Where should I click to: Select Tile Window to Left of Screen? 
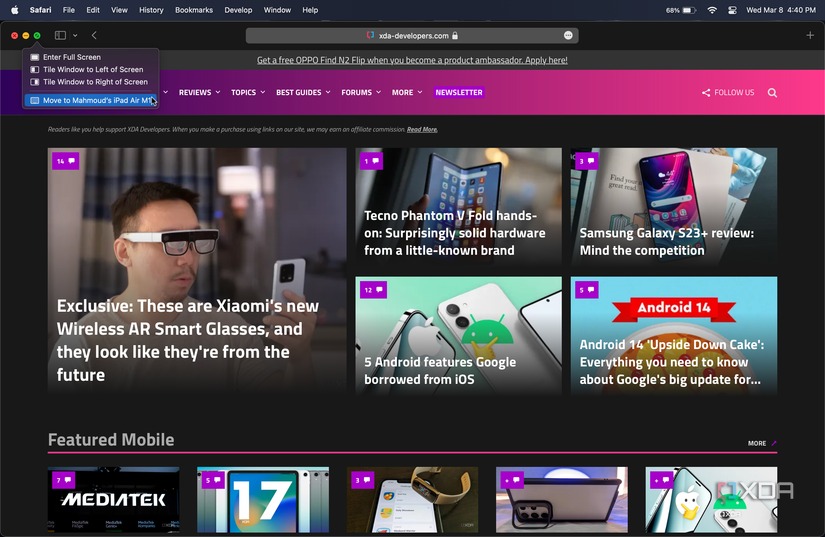point(90,69)
